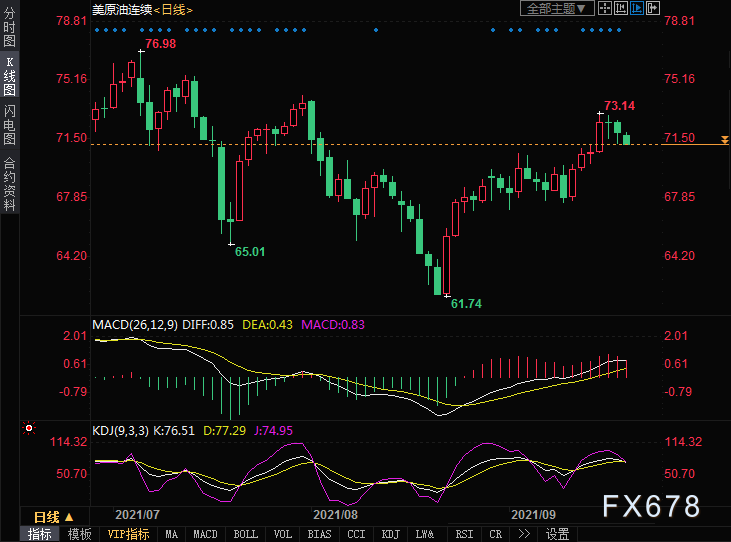Apply the BIAS indicator
The height and width of the screenshot is (542, 731).
click(319, 534)
